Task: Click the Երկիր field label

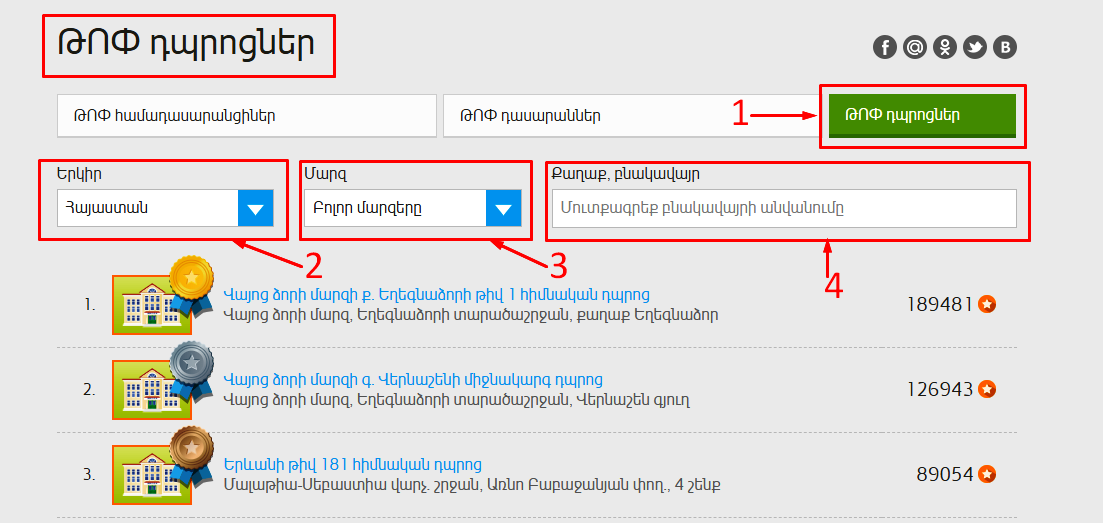Action: point(77,172)
